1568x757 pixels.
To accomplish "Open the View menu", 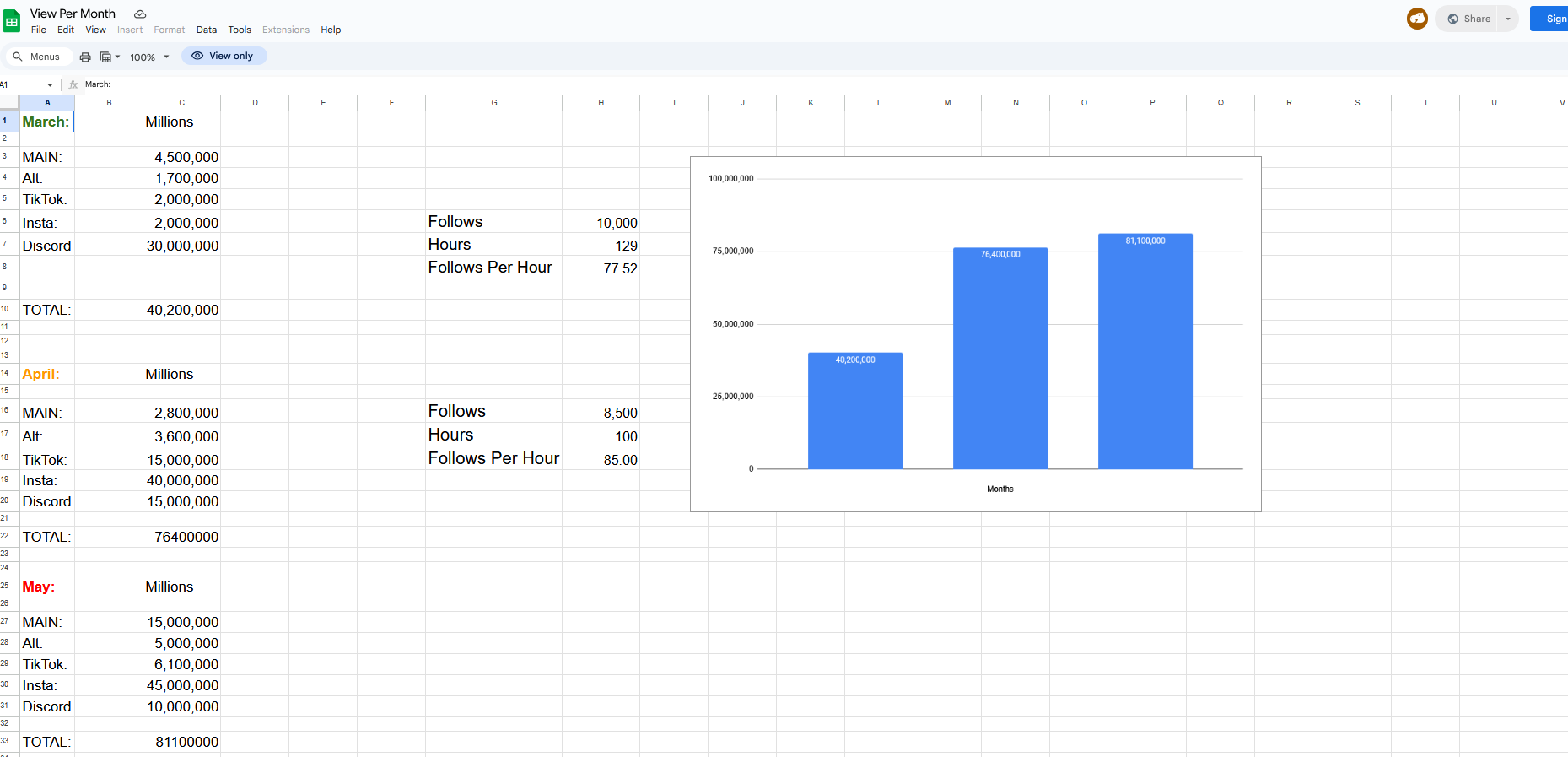I will point(96,30).
